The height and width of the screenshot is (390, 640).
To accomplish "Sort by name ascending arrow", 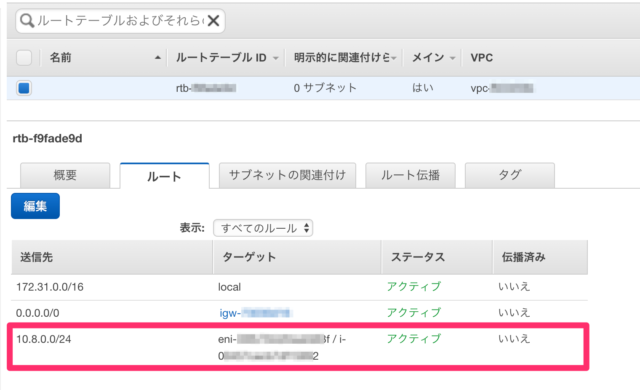I will pyautogui.click(x=158, y=58).
